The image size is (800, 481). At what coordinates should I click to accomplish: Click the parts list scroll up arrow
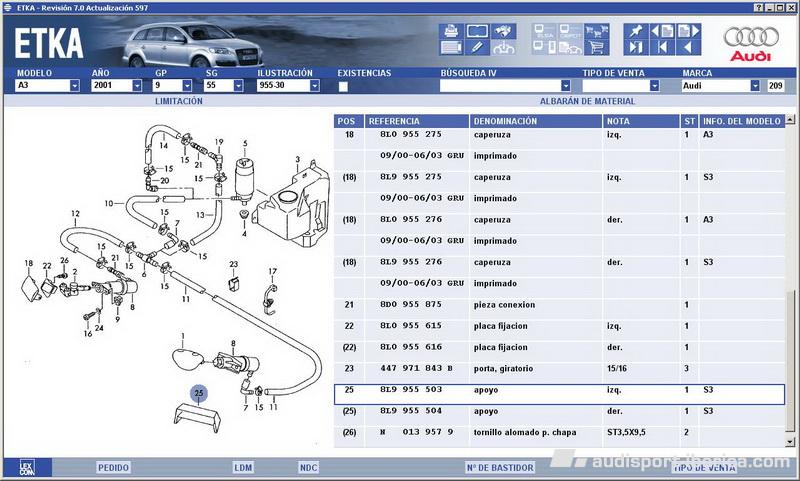point(790,120)
